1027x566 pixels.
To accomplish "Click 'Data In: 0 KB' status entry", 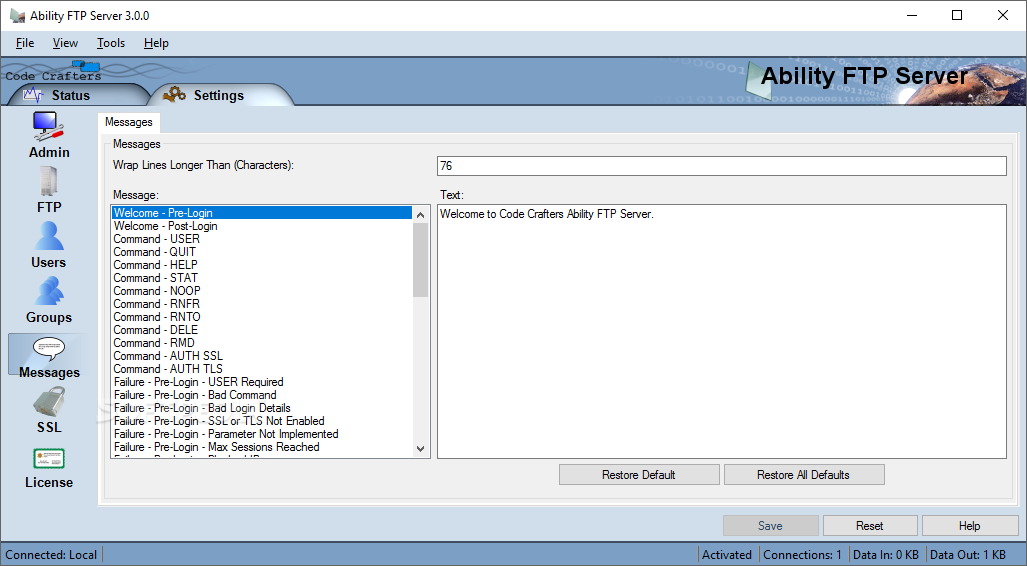I will click(886, 555).
